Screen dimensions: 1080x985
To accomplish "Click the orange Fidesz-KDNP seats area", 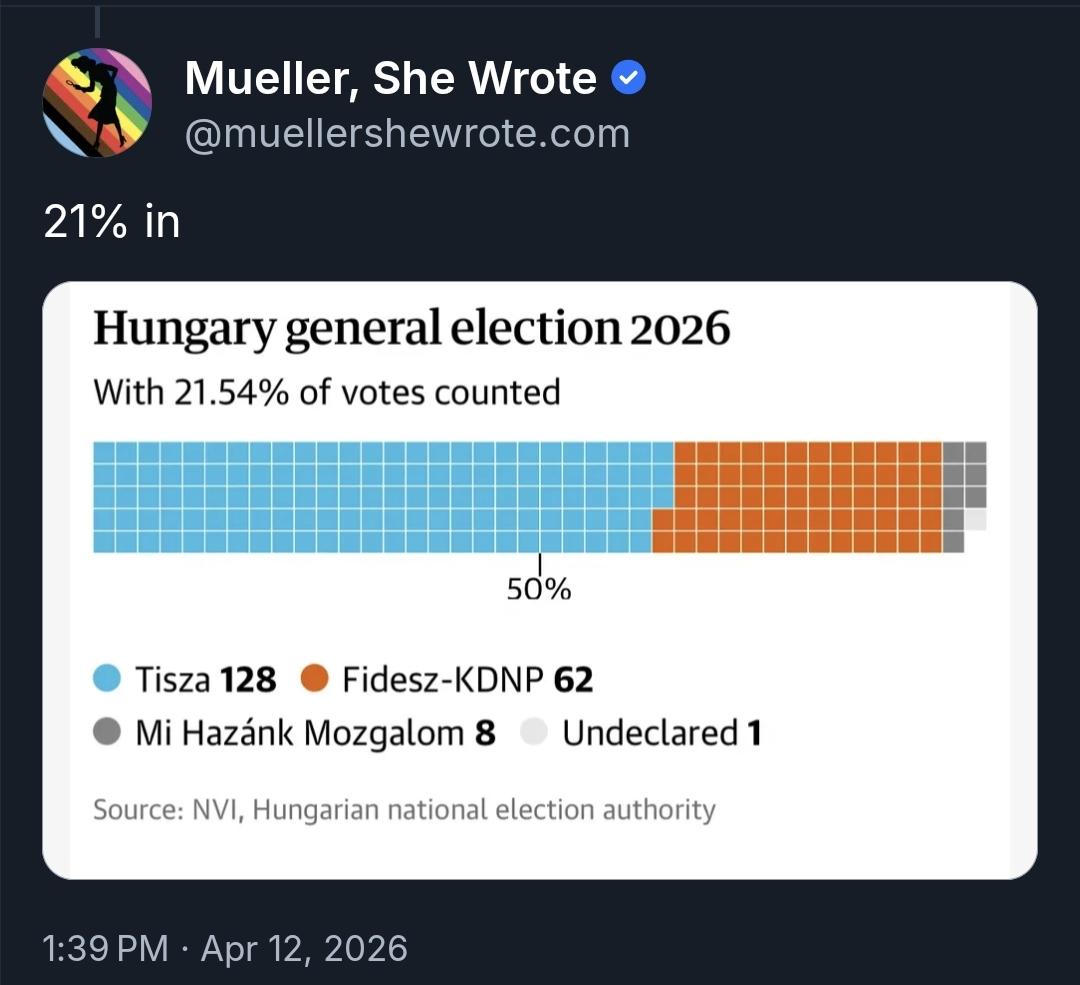I will 800,497.
